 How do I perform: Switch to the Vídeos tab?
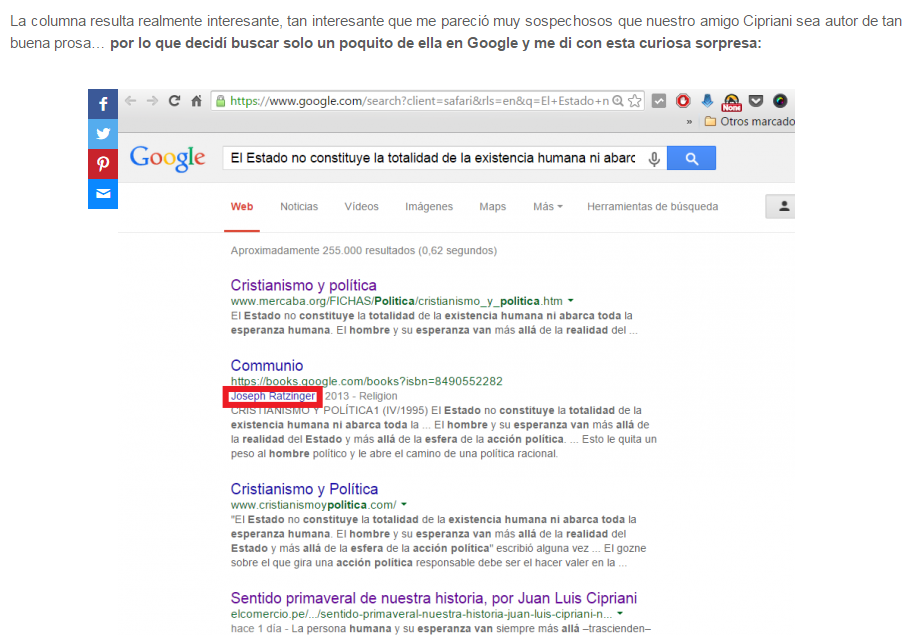coord(361,206)
